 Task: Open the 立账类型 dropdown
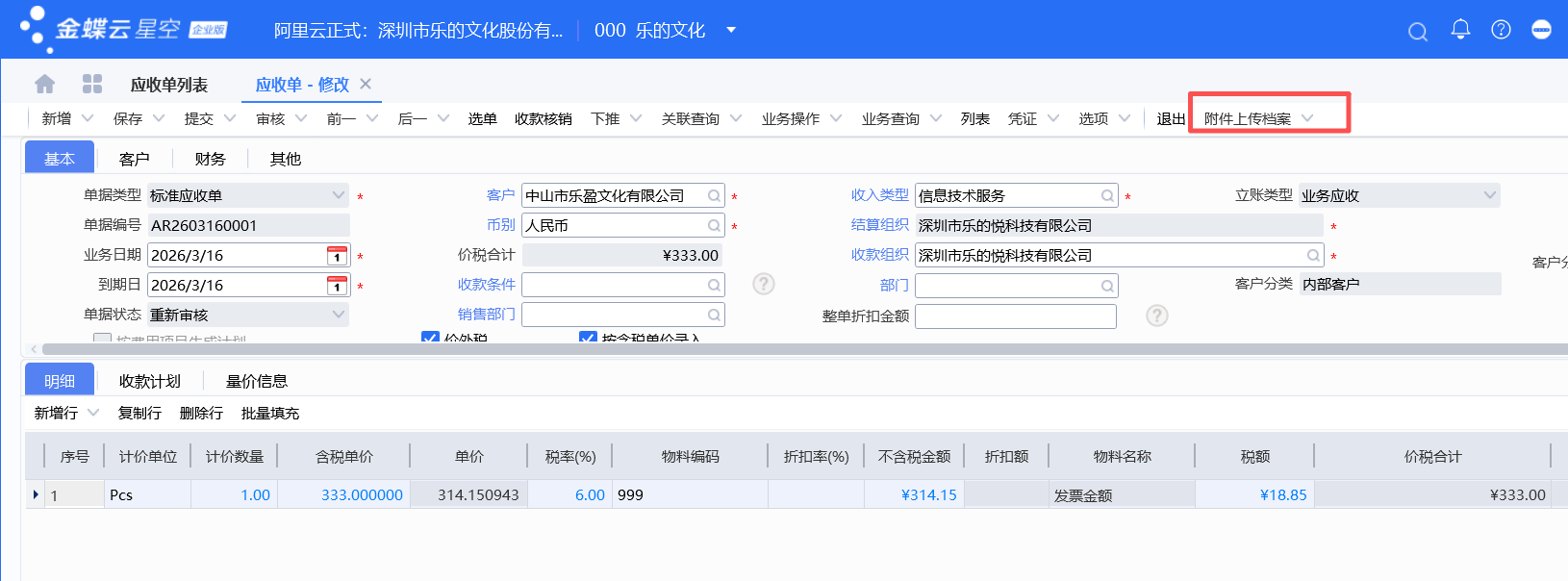1489,195
